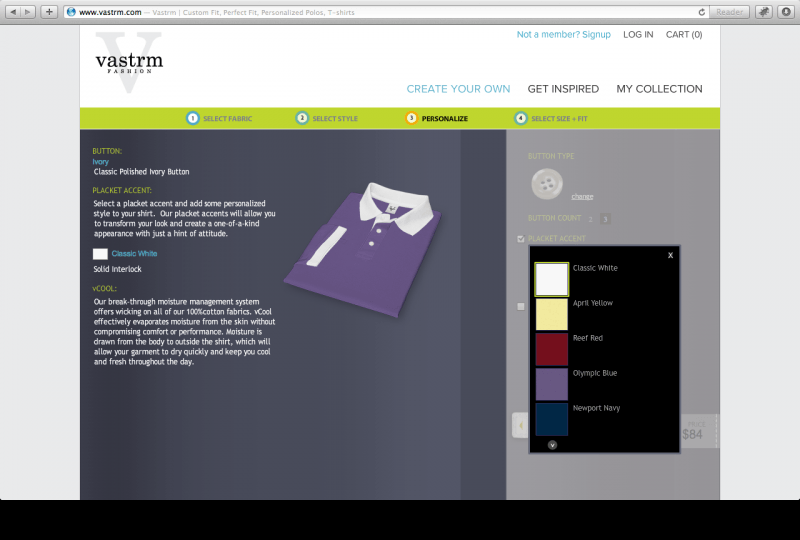The height and width of the screenshot is (540, 800).
Task: View the CART (0) link
Action: tap(684, 34)
